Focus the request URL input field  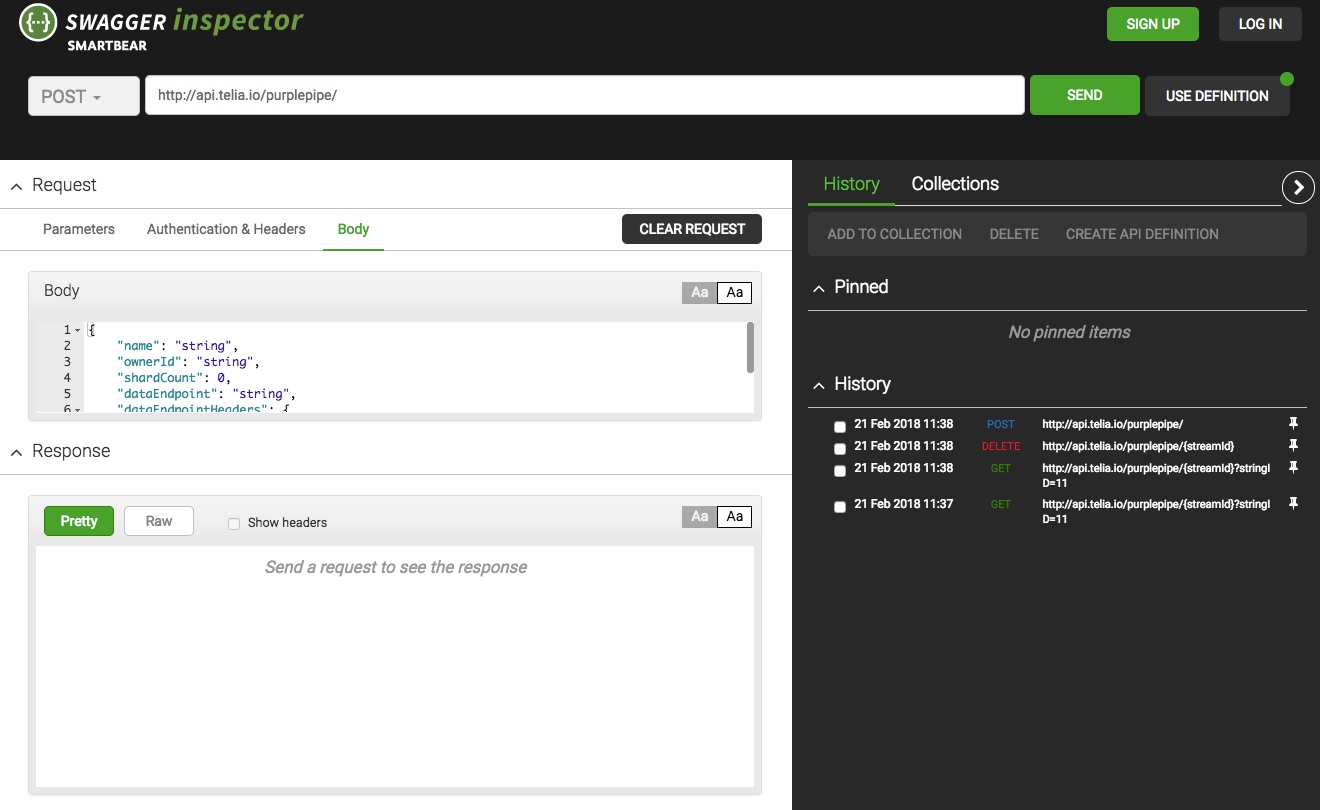pyautogui.click(x=585, y=96)
